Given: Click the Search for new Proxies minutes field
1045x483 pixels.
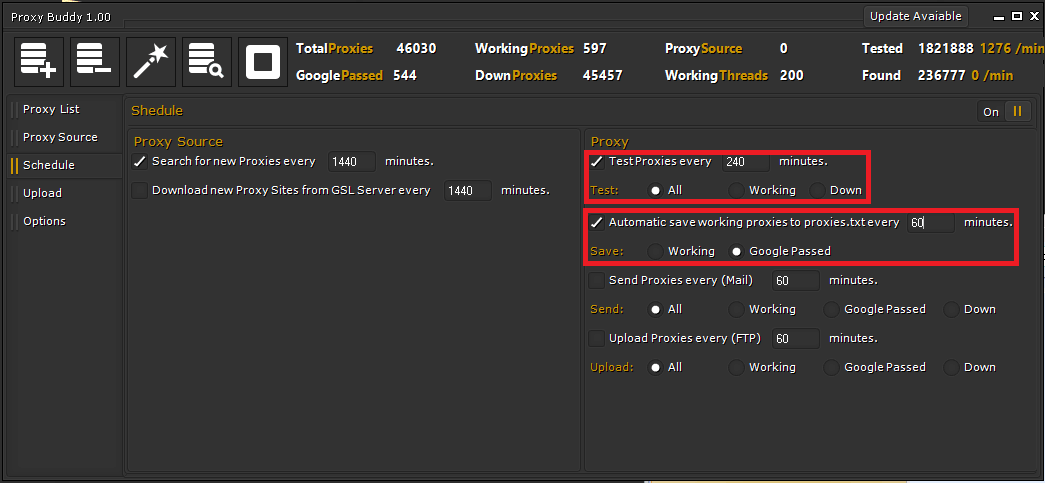Looking at the screenshot, I should point(352,162).
